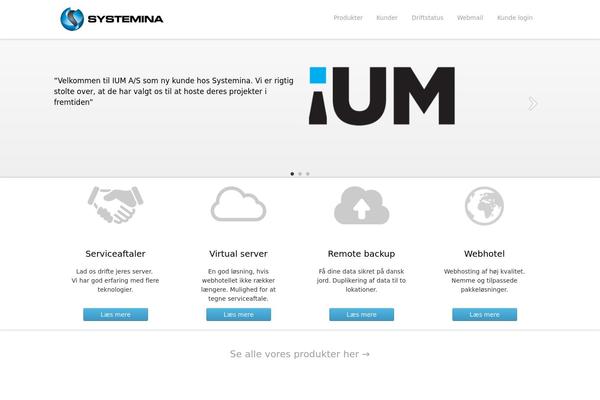The width and height of the screenshot is (600, 400).
Task: Follow the Se alle vores produkter her link
Action: click(300, 354)
